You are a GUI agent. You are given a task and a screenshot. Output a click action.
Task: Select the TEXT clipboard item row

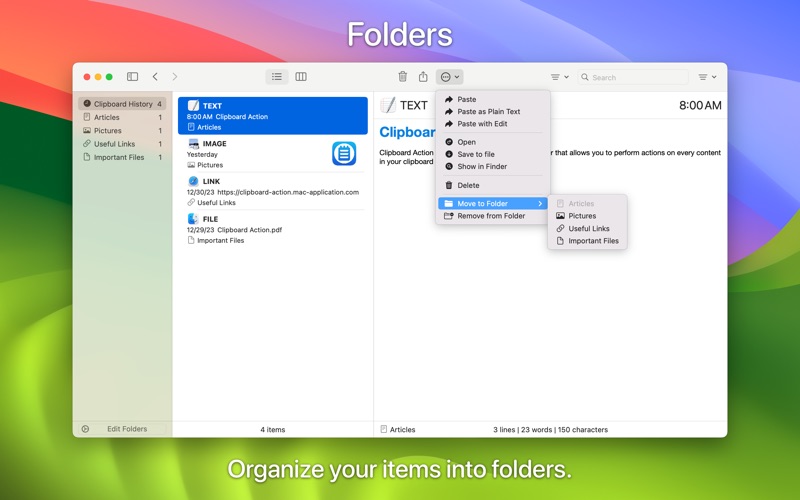click(272, 116)
